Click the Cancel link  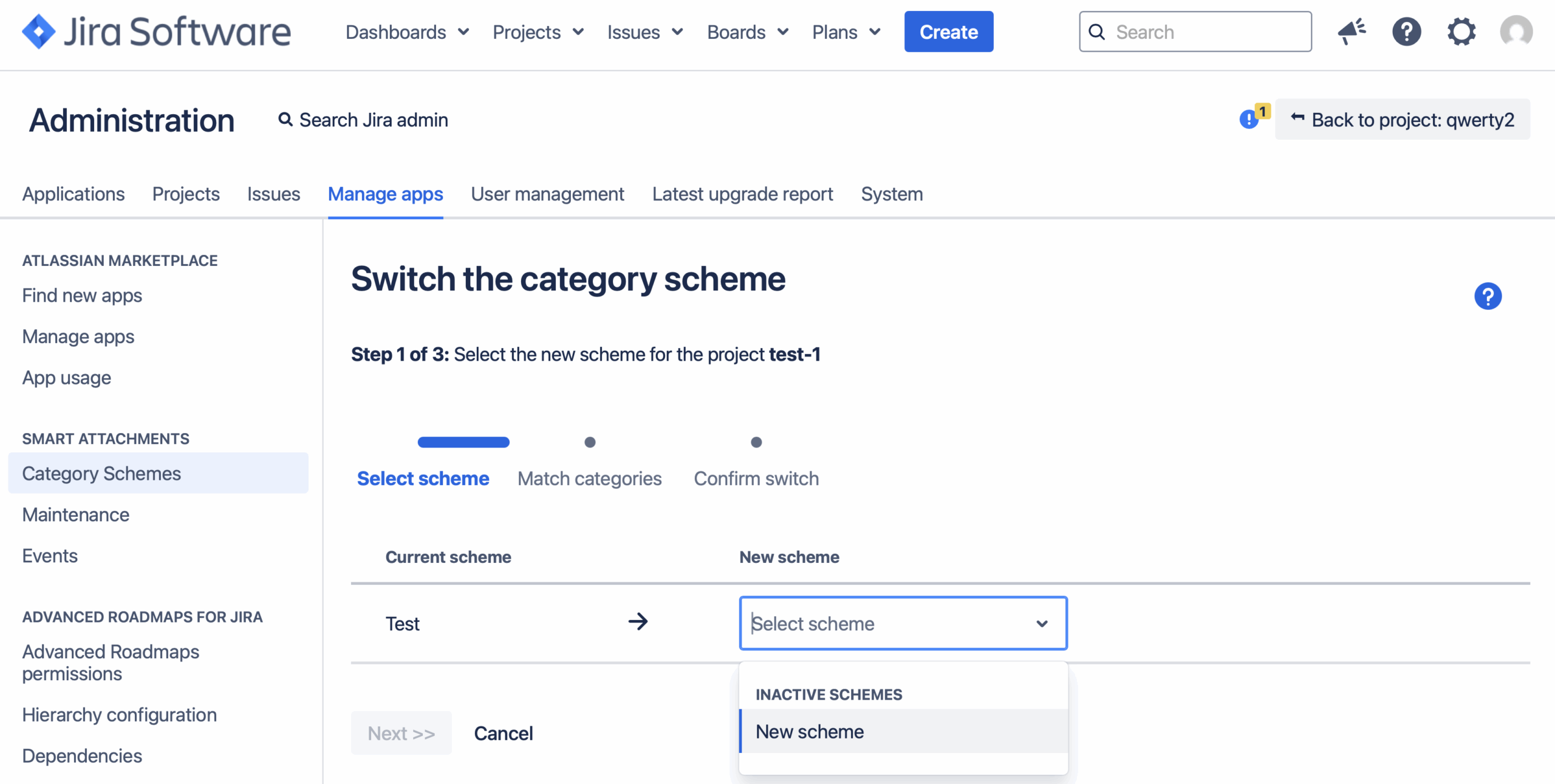pyautogui.click(x=503, y=733)
